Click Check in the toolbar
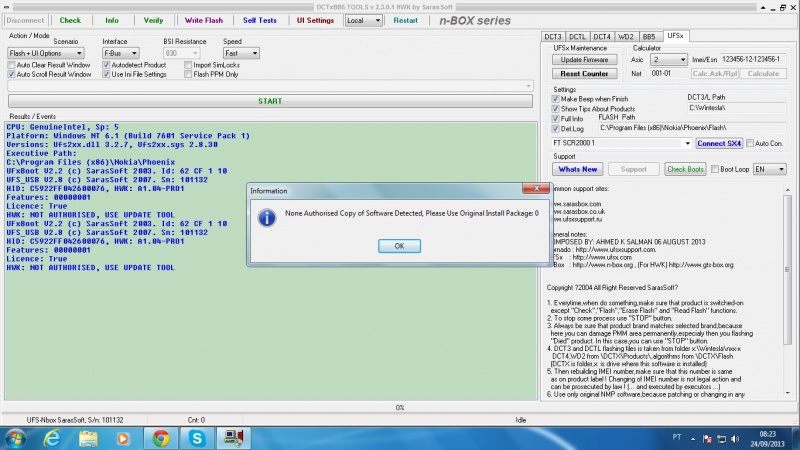 click(70, 20)
